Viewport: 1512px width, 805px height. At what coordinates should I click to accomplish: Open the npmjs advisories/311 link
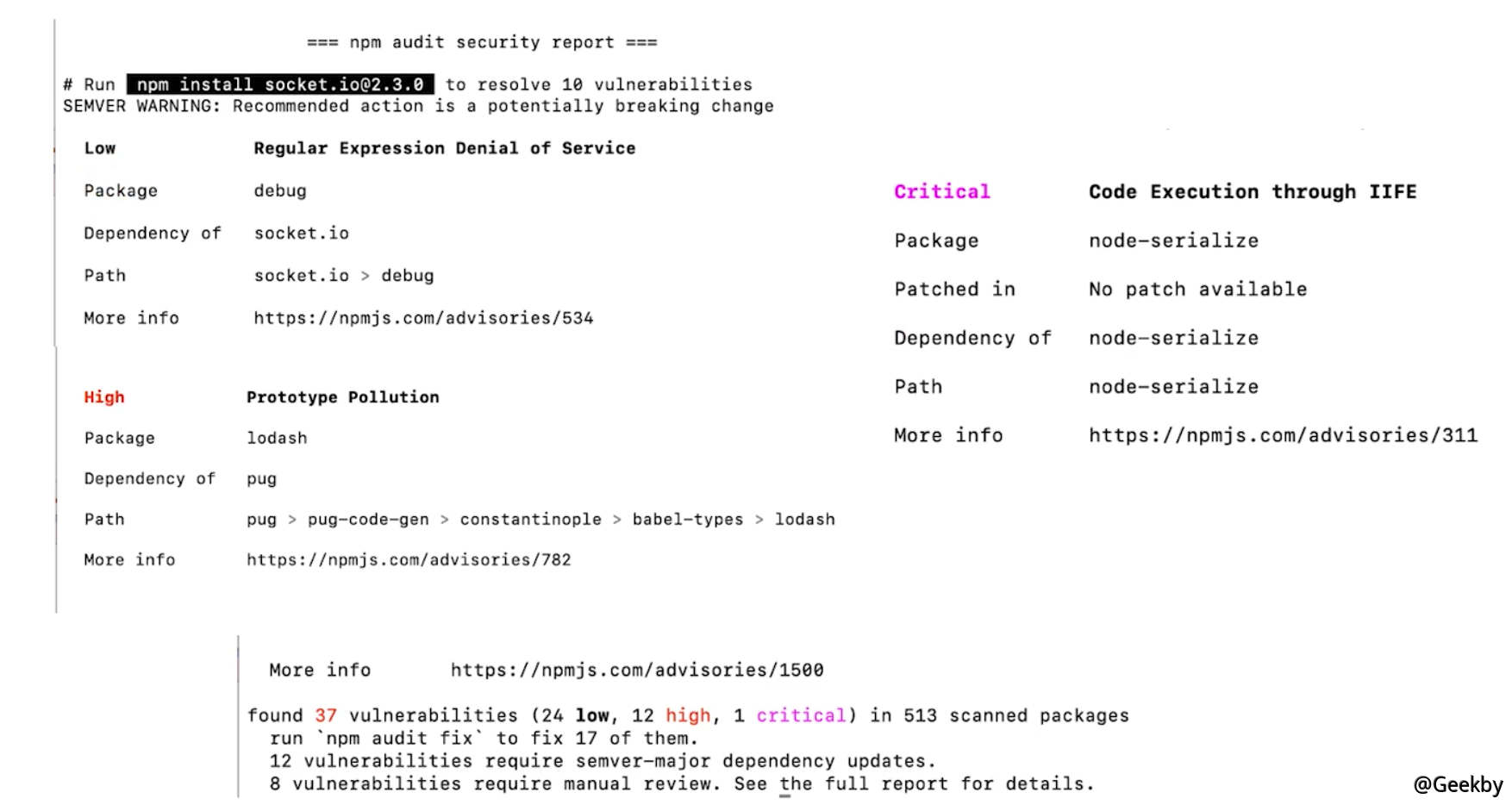(x=1283, y=435)
